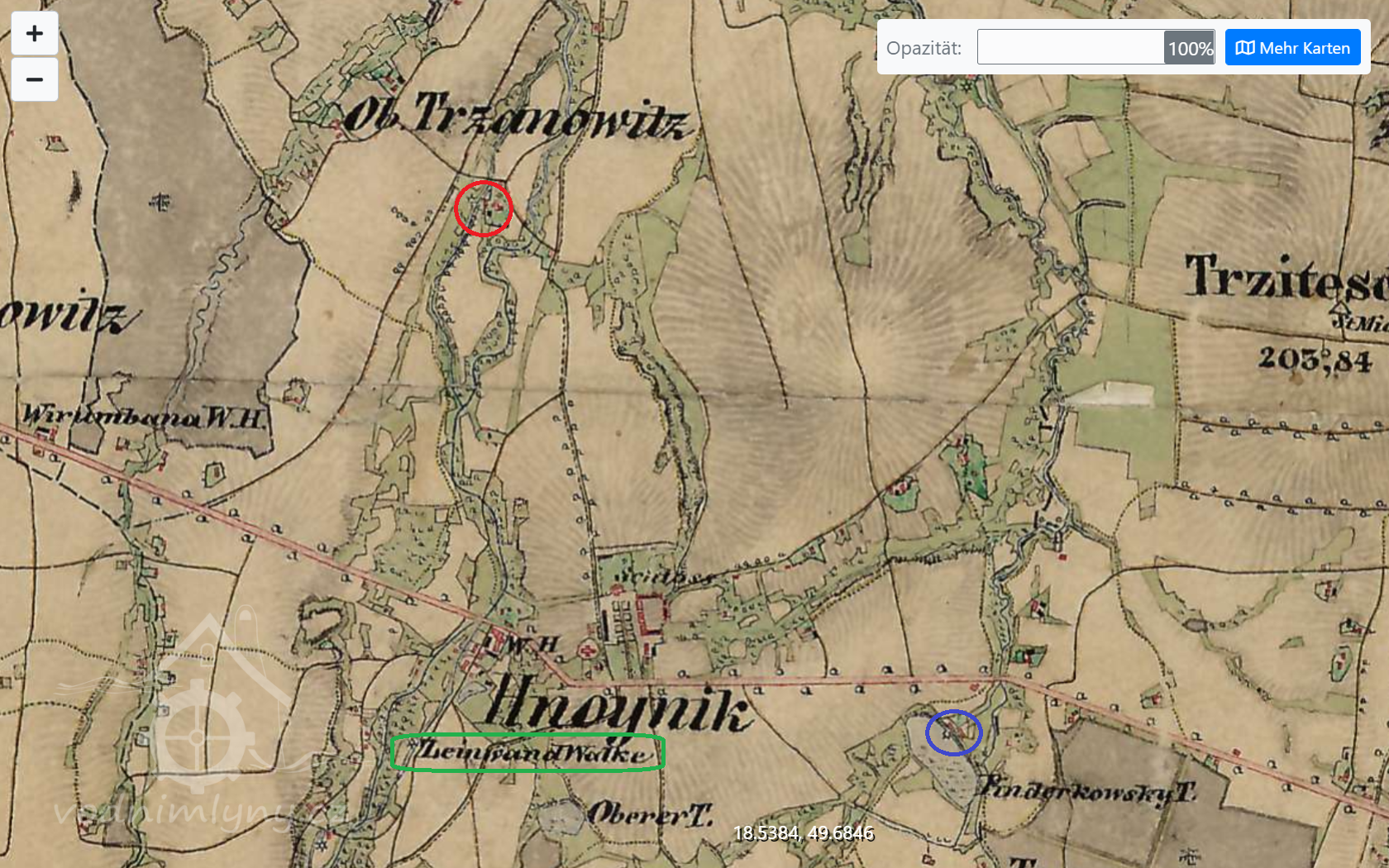
Task: Click the red Schloss building in Hnoynik
Action: (651, 613)
